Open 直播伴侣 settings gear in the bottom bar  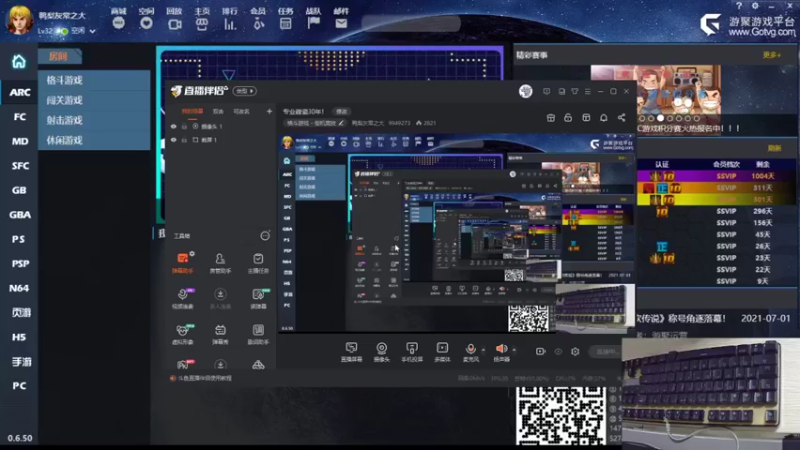click(x=575, y=352)
